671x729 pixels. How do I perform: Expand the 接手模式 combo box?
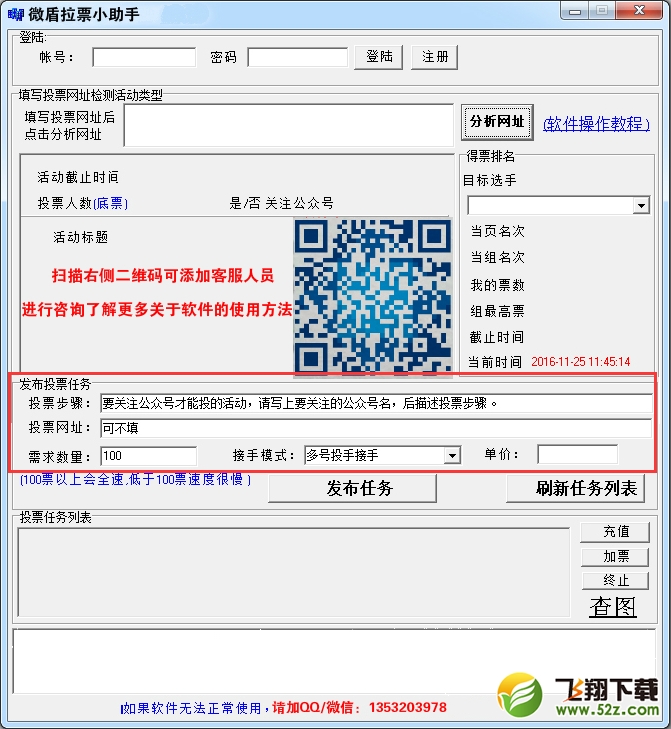coord(452,456)
